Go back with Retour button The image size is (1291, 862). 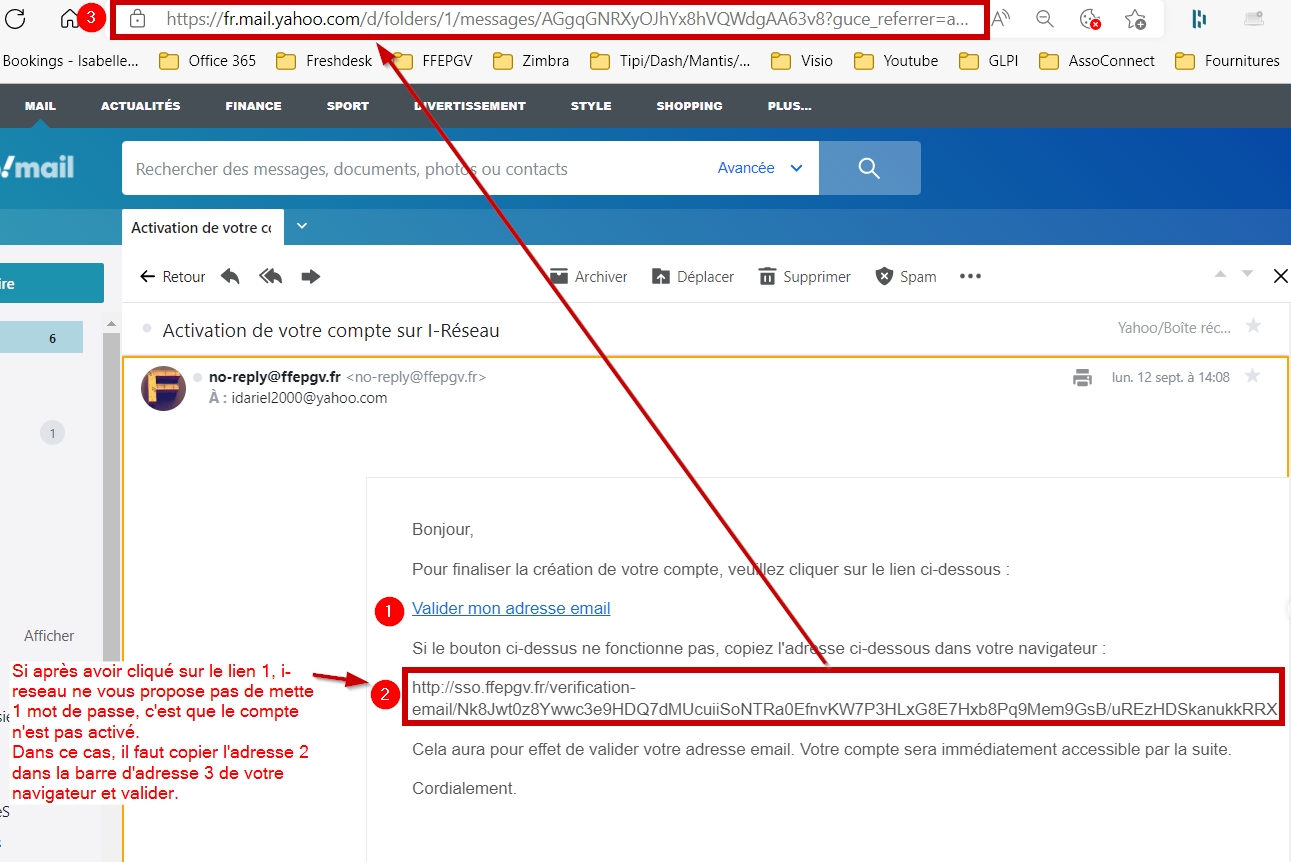click(x=173, y=277)
